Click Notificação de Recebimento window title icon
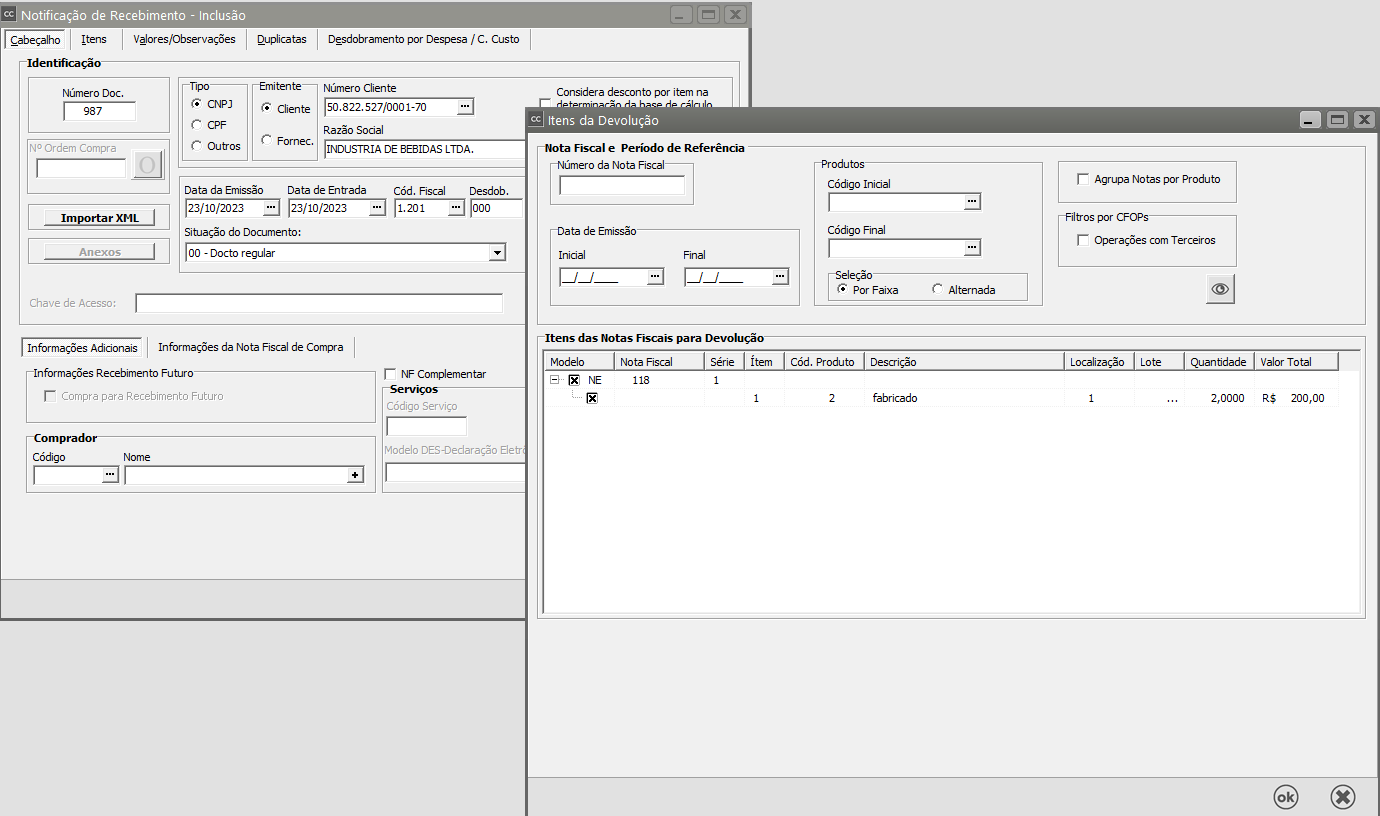 point(9,15)
